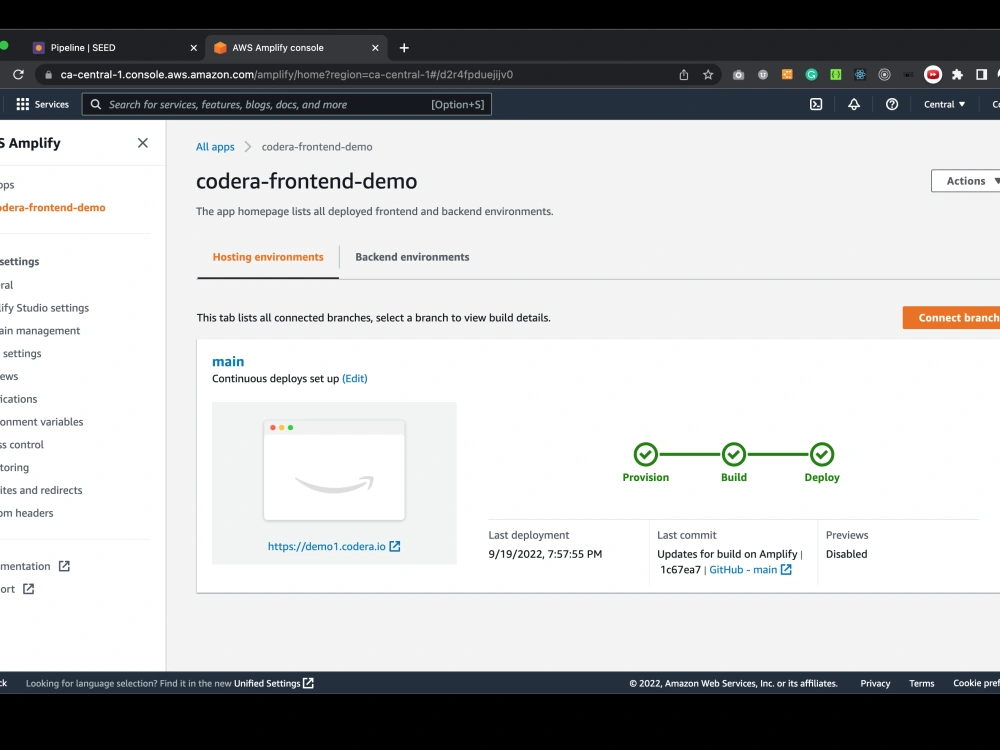Select the AWS Amplify console browser tab
Screen dimensions: 1000x750
click(x=297, y=48)
